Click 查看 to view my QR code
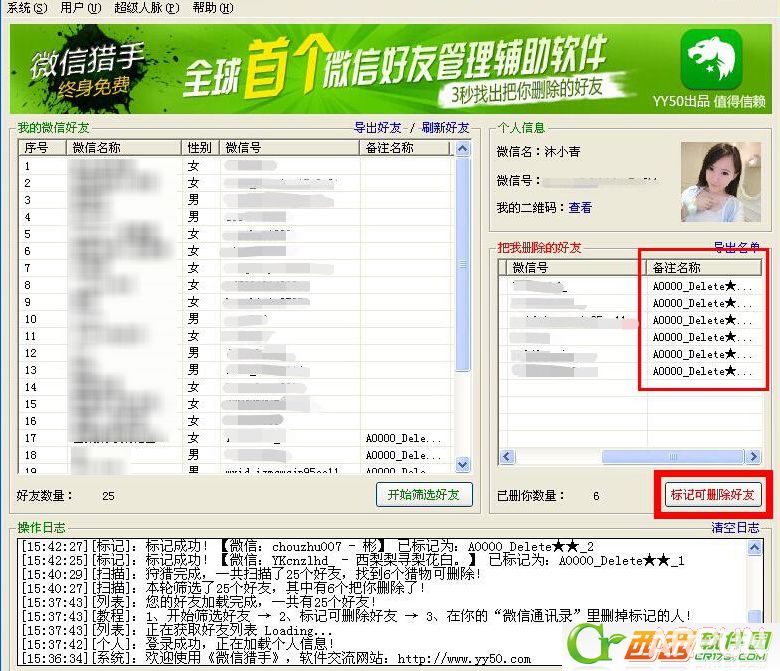The height and width of the screenshot is (671, 780). pos(580,208)
